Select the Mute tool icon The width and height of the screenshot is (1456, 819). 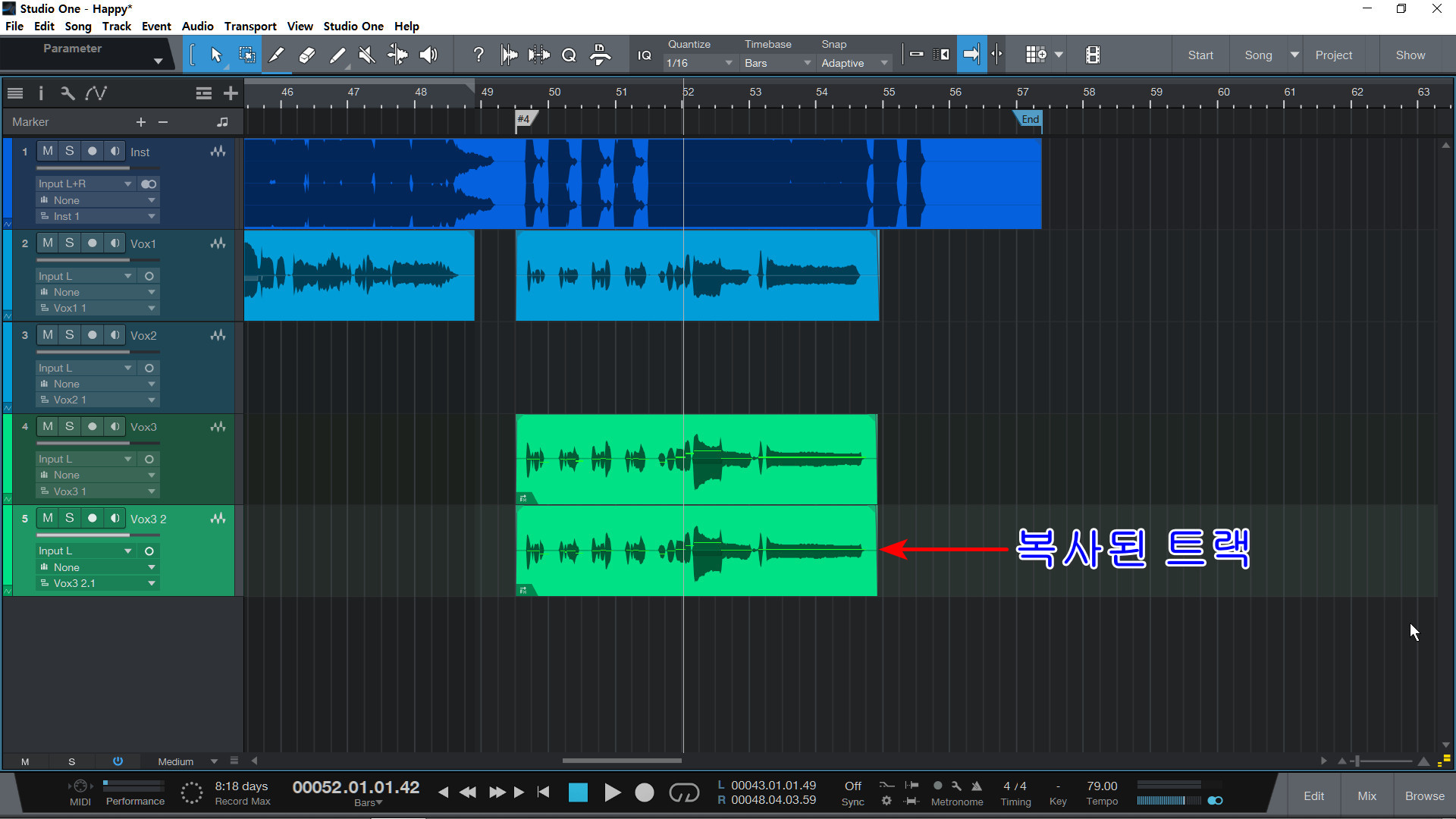367,55
